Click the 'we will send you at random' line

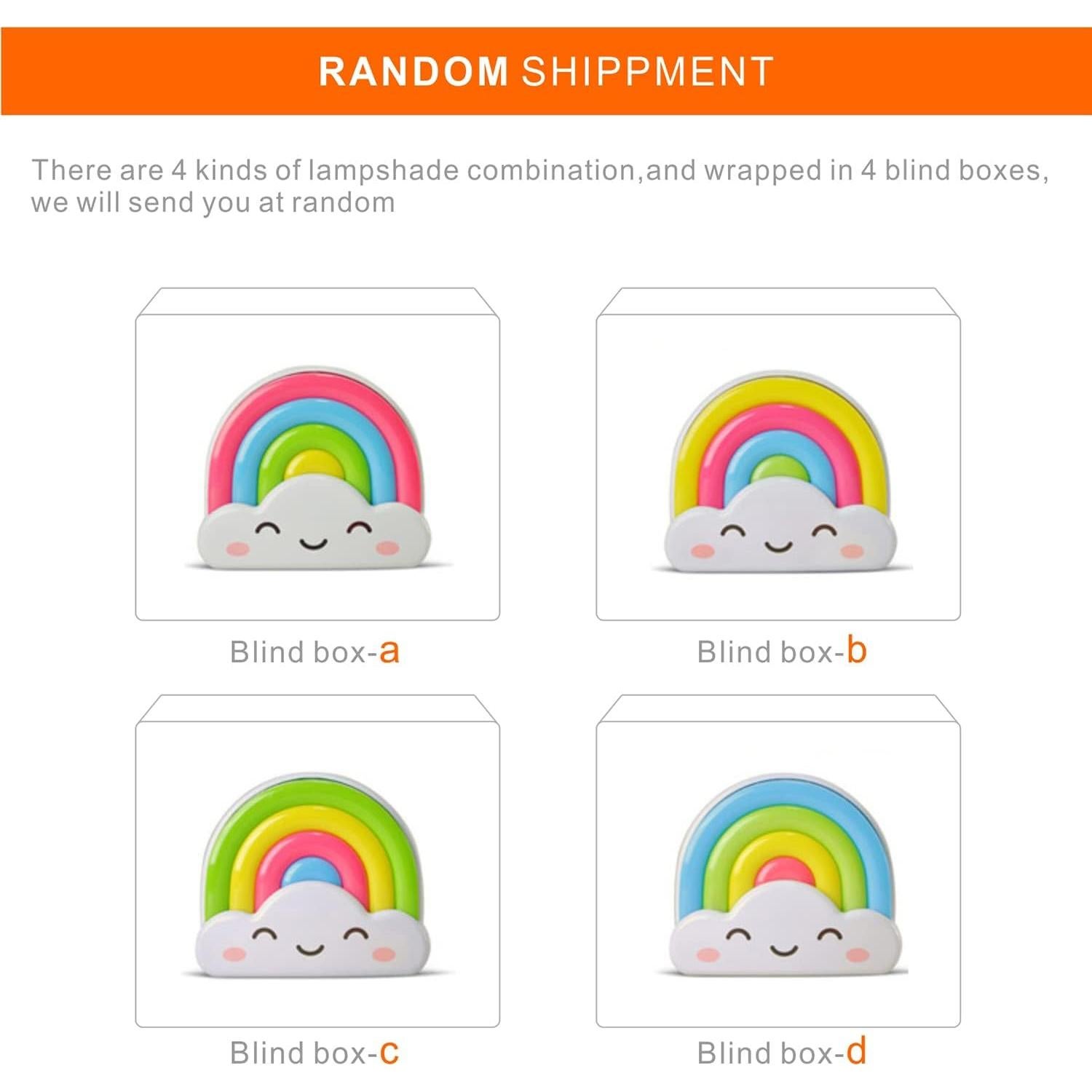(x=213, y=202)
